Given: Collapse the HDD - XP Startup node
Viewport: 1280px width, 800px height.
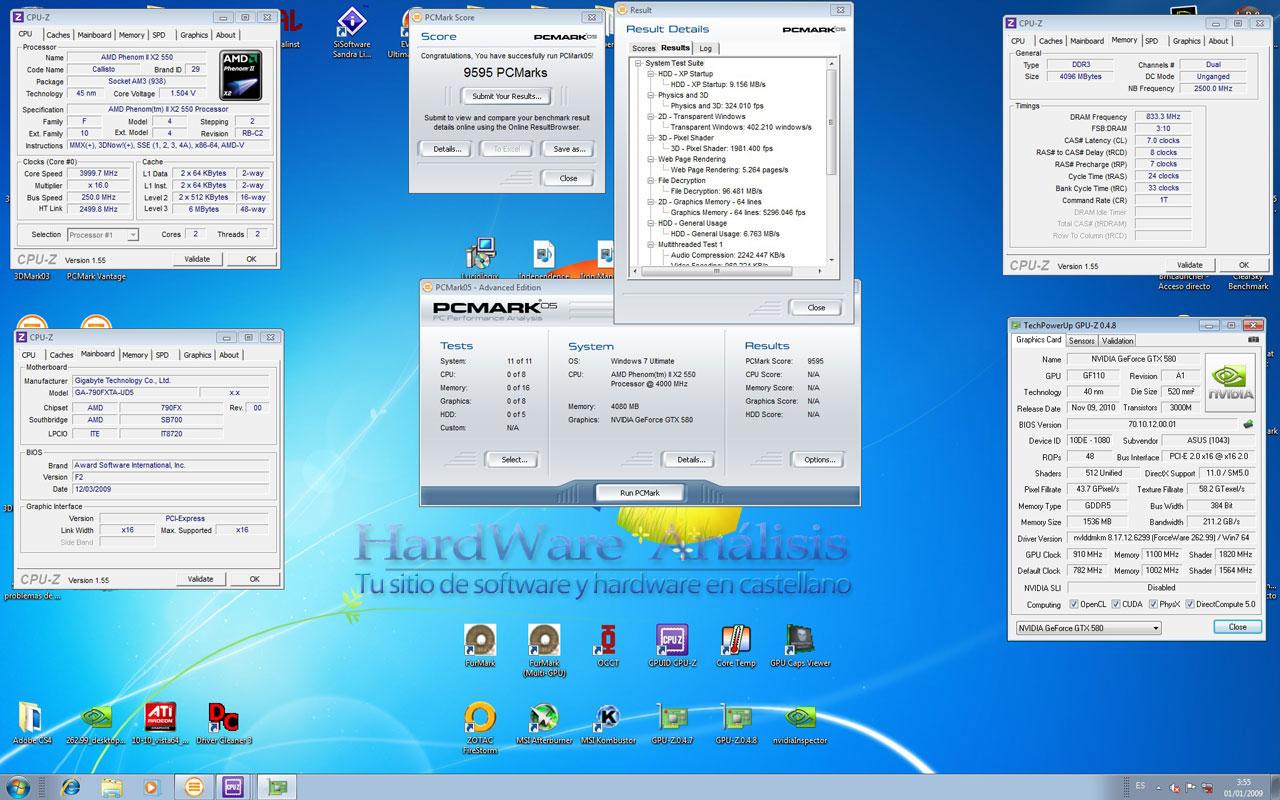Looking at the screenshot, I should (x=651, y=74).
